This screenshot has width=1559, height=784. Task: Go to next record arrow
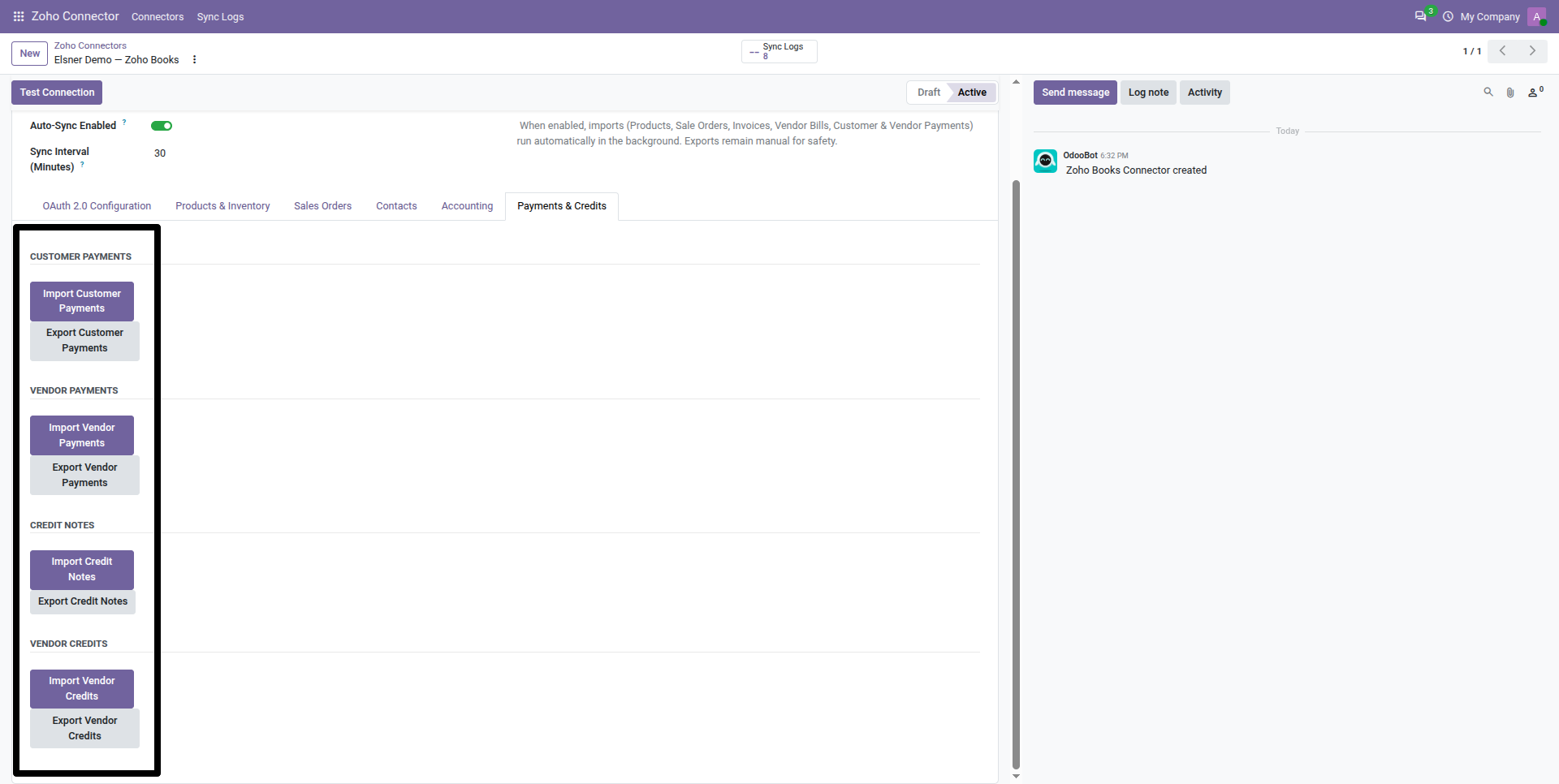click(x=1532, y=51)
